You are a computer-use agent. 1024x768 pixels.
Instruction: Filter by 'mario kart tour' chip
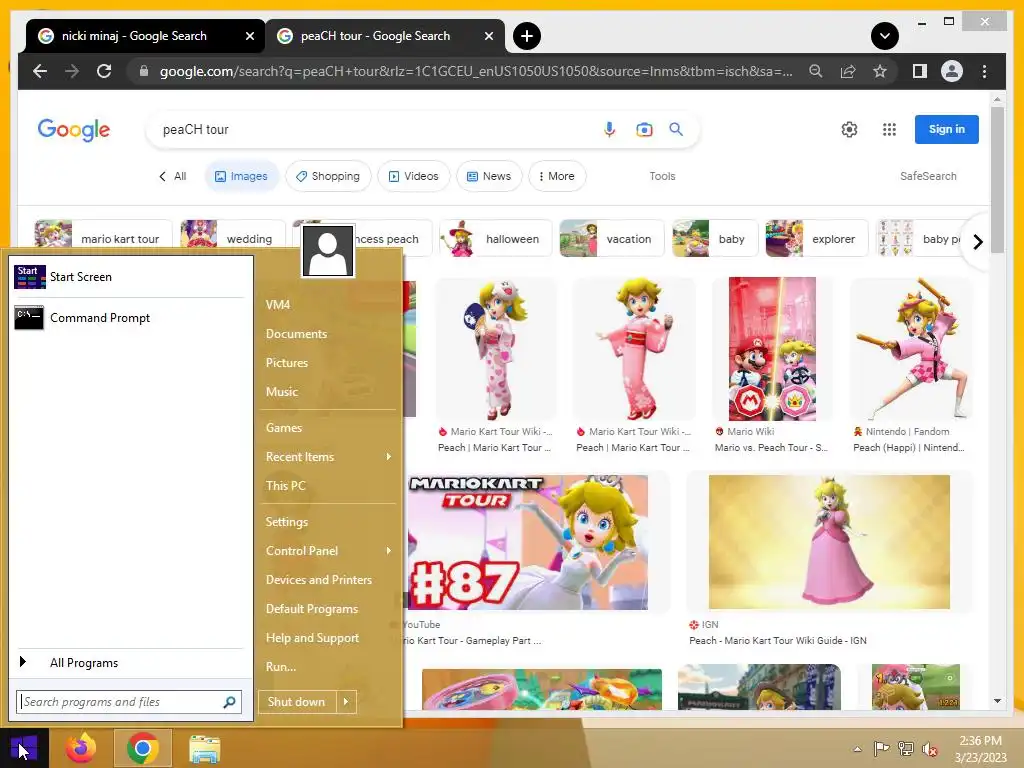tap(103, 239)
